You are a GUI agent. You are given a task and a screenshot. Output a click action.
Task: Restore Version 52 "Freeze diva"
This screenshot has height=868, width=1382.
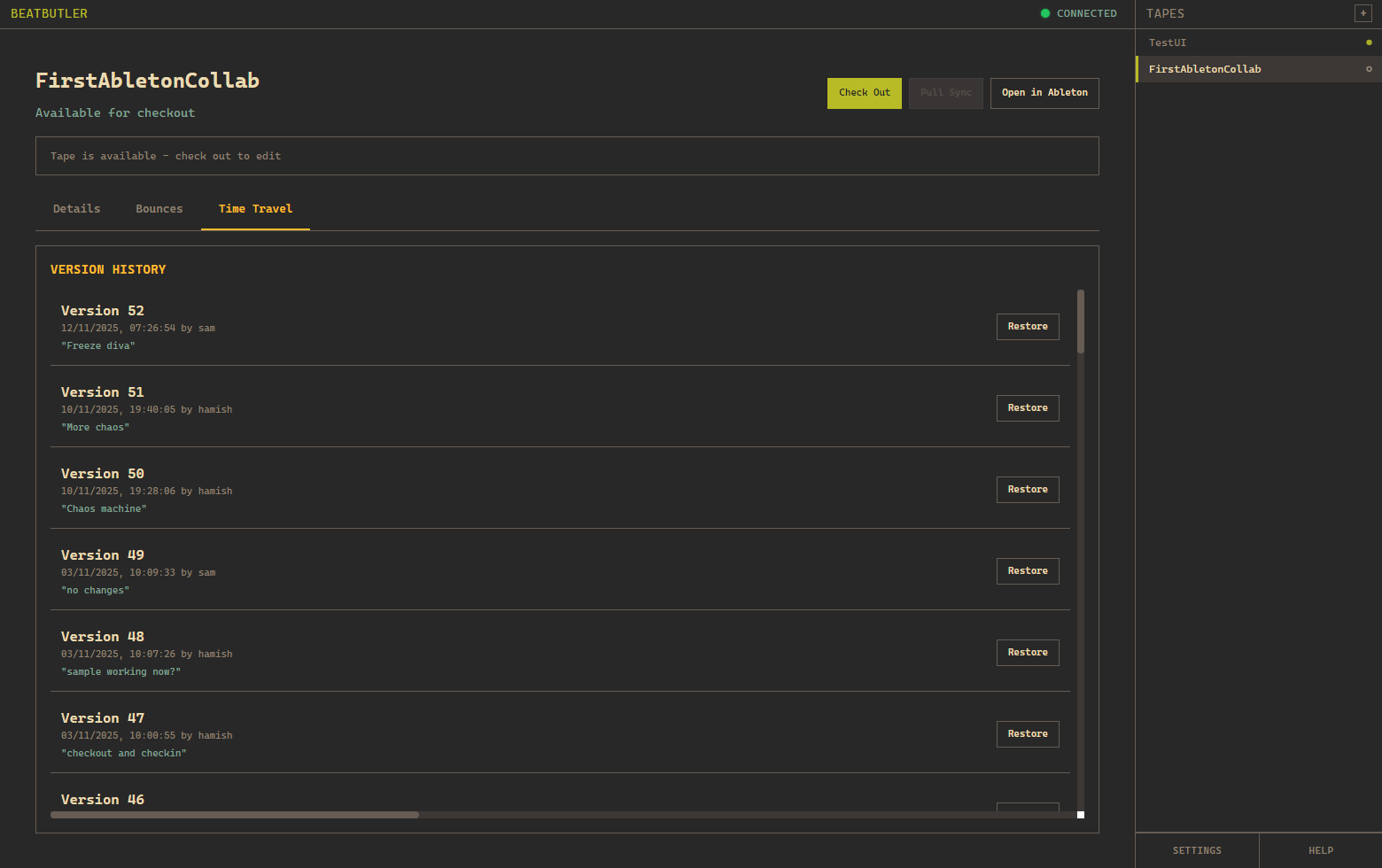pos(1028,327)
